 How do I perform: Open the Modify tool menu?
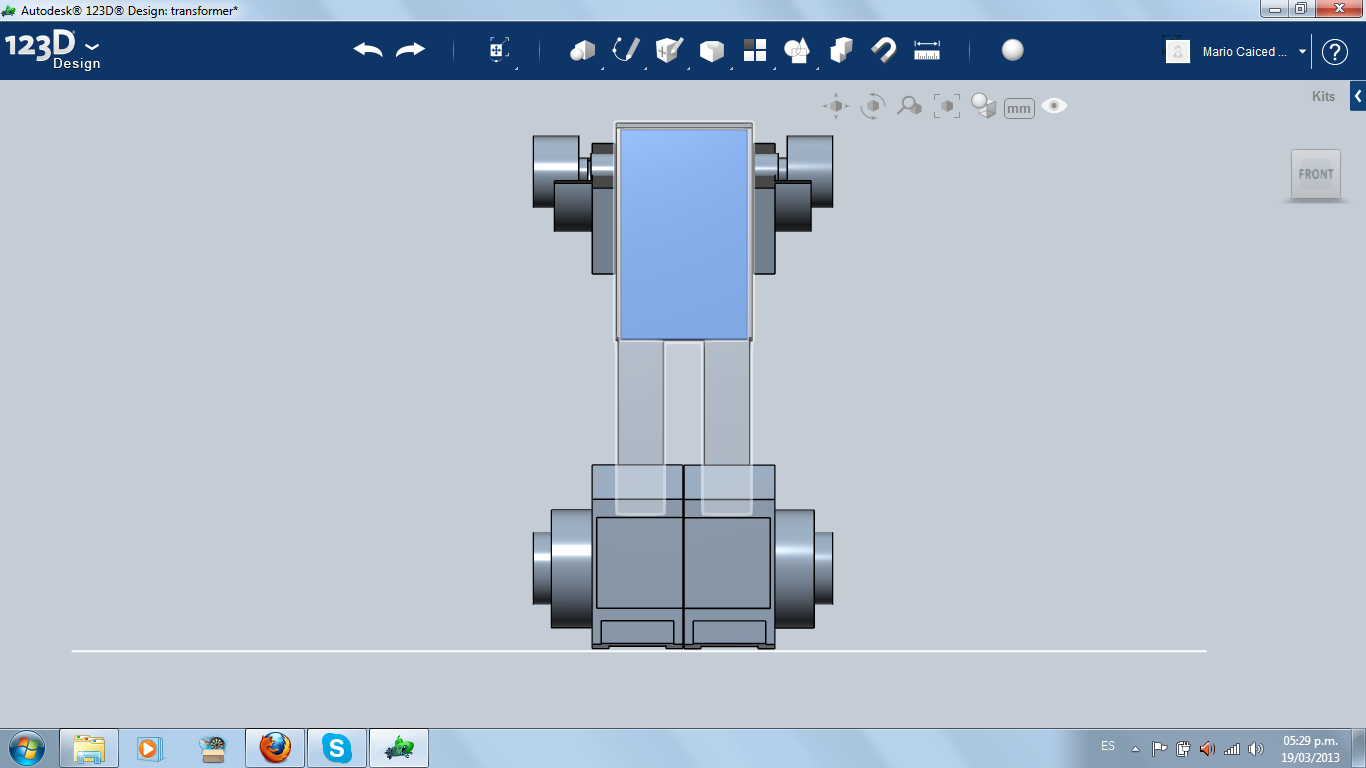pyautogui.click(x=711, y=51)
